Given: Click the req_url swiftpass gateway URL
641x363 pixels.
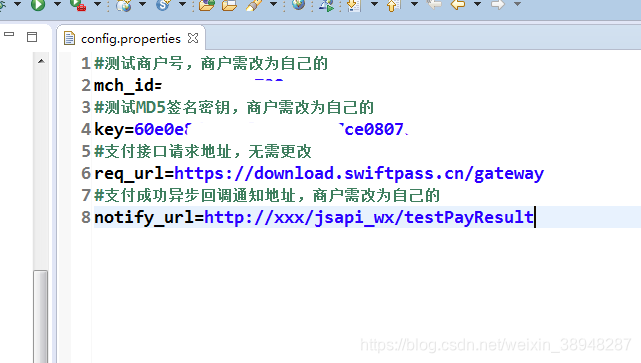Looking at the screenshot, I should (359, 173).
